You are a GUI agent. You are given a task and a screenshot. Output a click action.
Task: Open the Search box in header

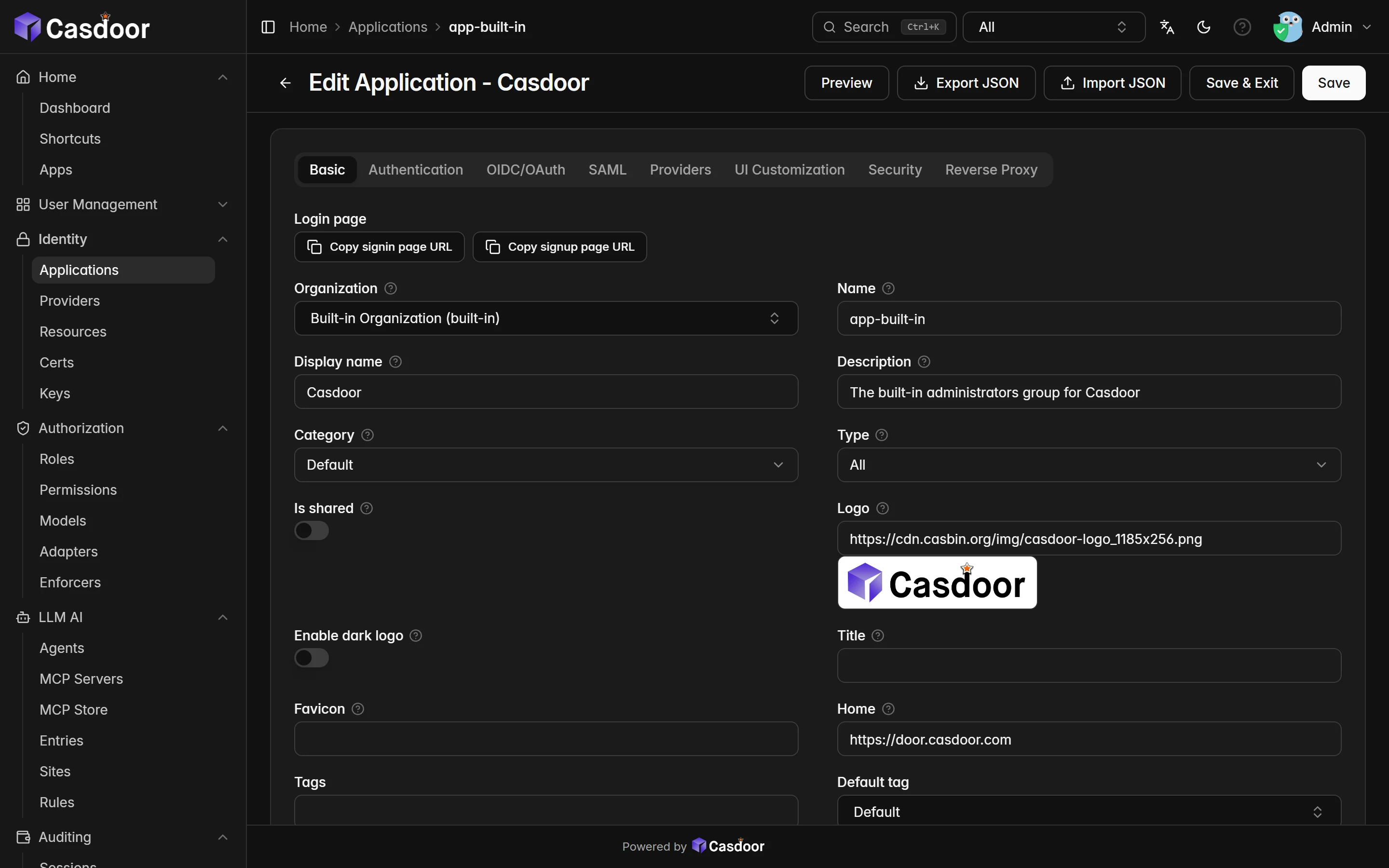[884, 27]
